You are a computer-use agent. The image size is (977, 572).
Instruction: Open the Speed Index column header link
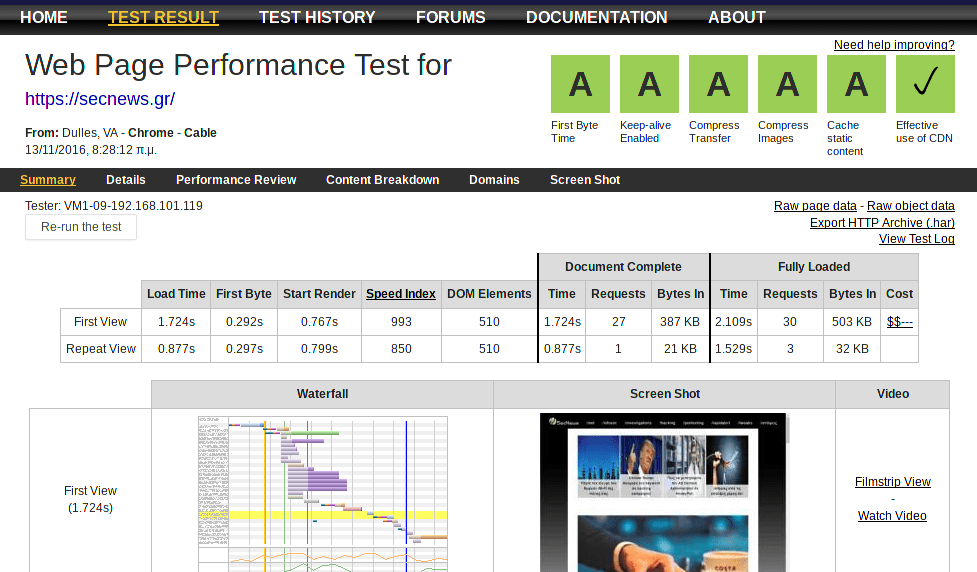(x=401, y=293)
